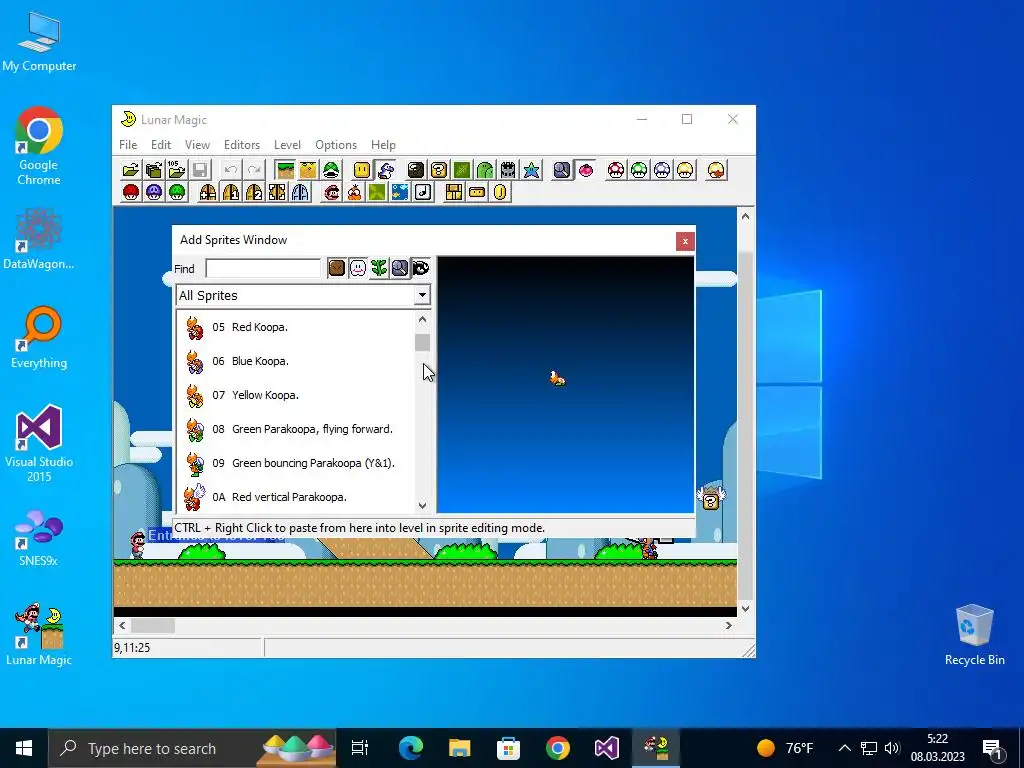The height and width of the screenshot is (768, 1024).
Task: Open the View menu
Action: pyautogui.click(x=197, y=145)
